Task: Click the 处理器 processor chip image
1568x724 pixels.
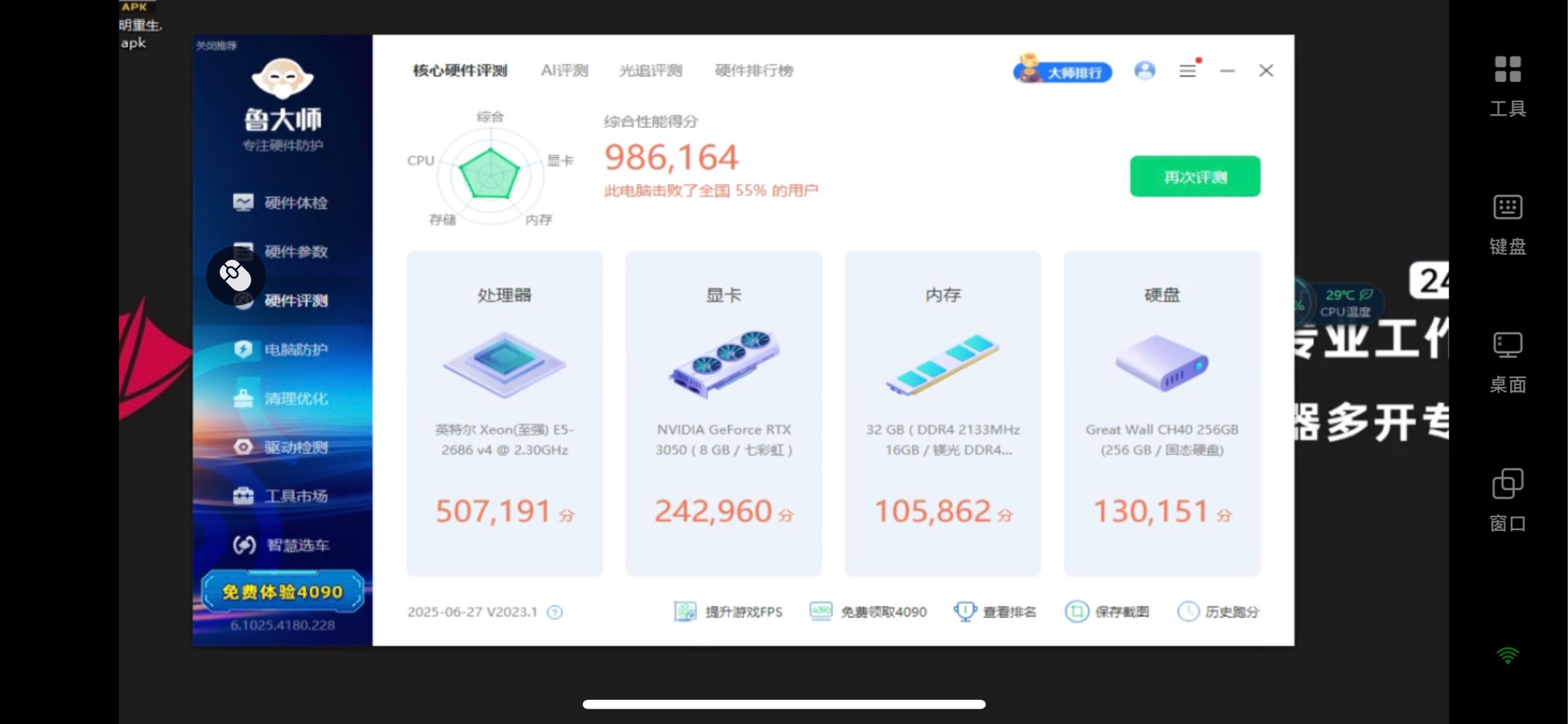Action: click(x=505, y=364)
